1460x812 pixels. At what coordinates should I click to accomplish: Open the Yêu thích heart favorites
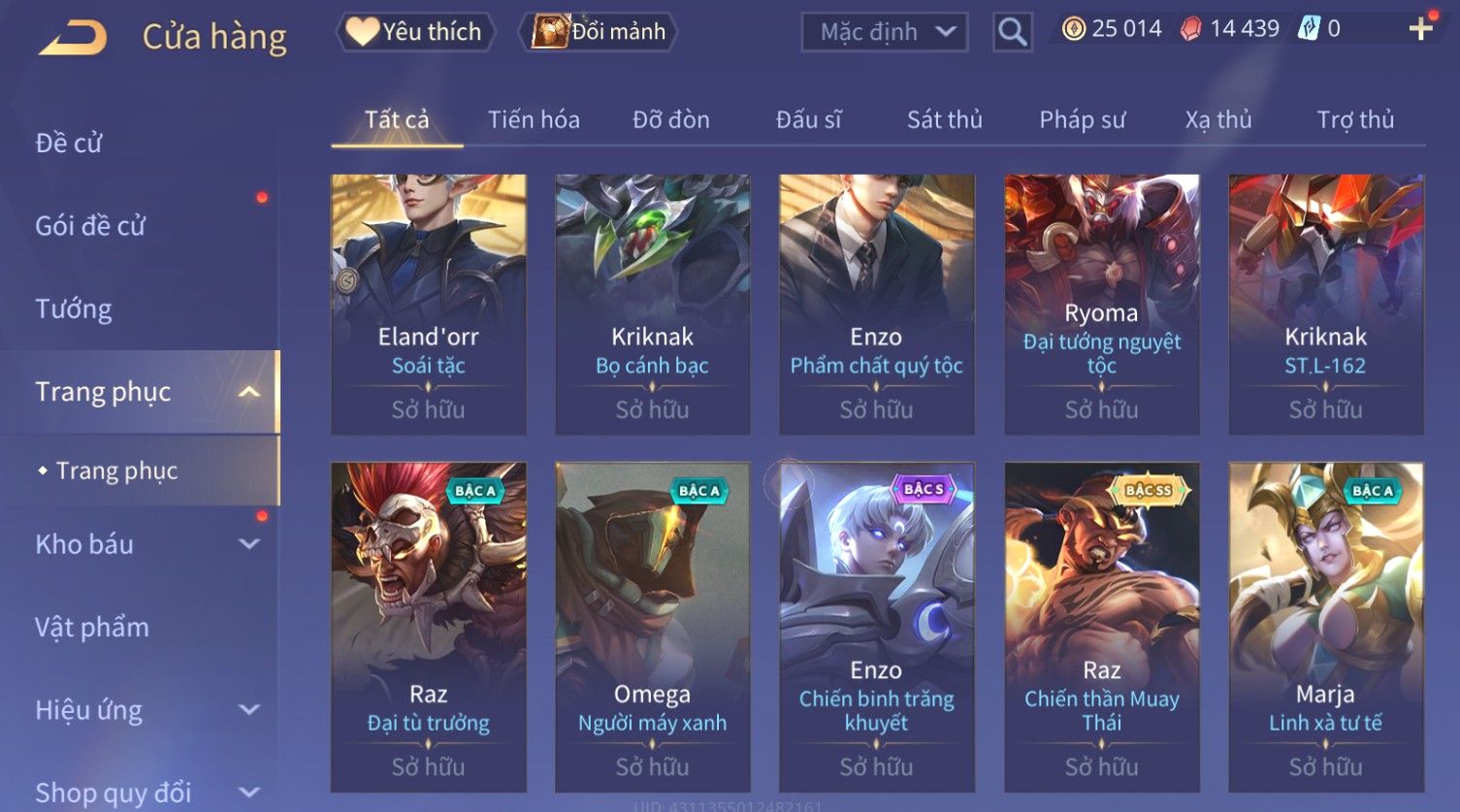tap(415, 32)
